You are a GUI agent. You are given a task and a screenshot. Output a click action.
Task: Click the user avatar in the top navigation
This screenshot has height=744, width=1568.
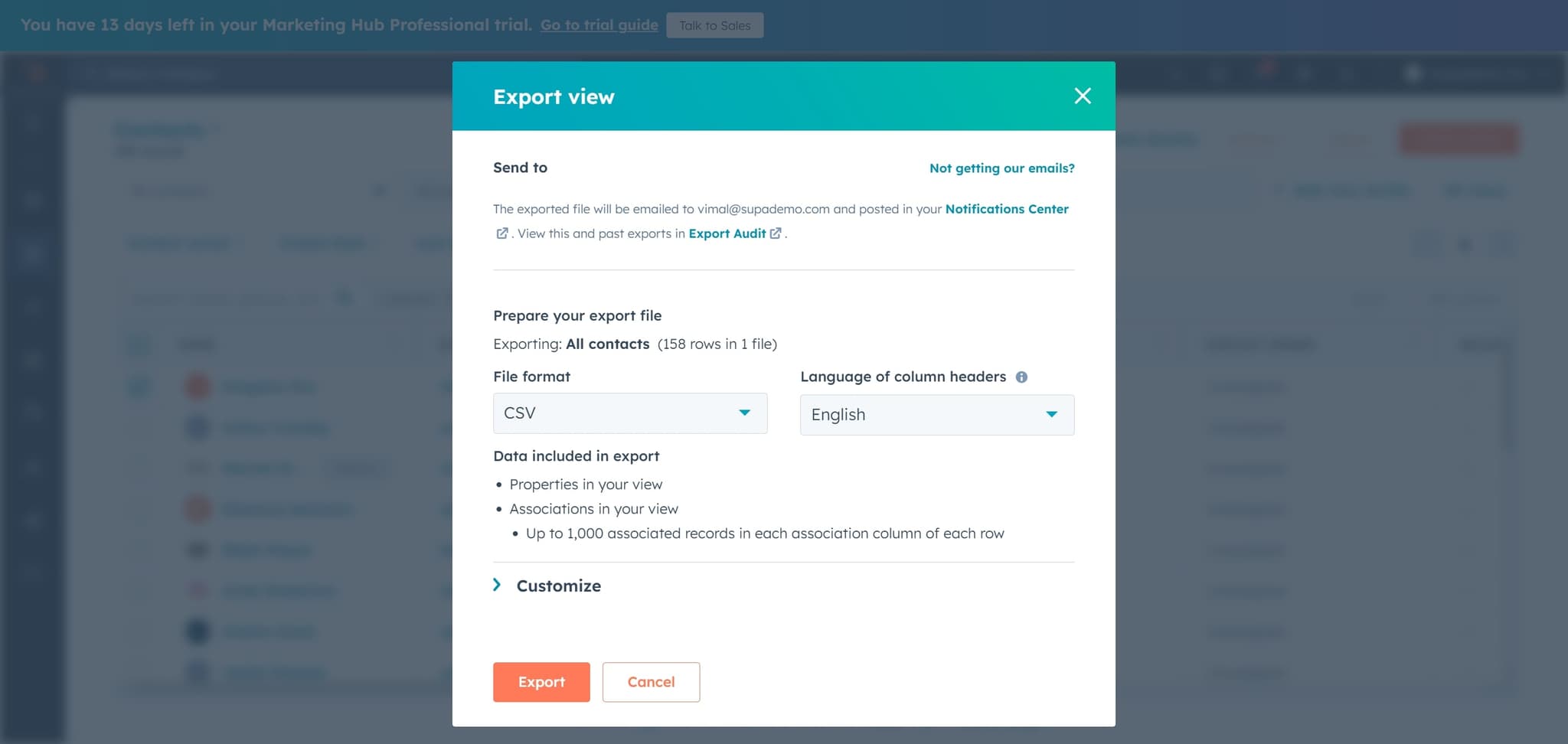click(x=1412, y=73)
